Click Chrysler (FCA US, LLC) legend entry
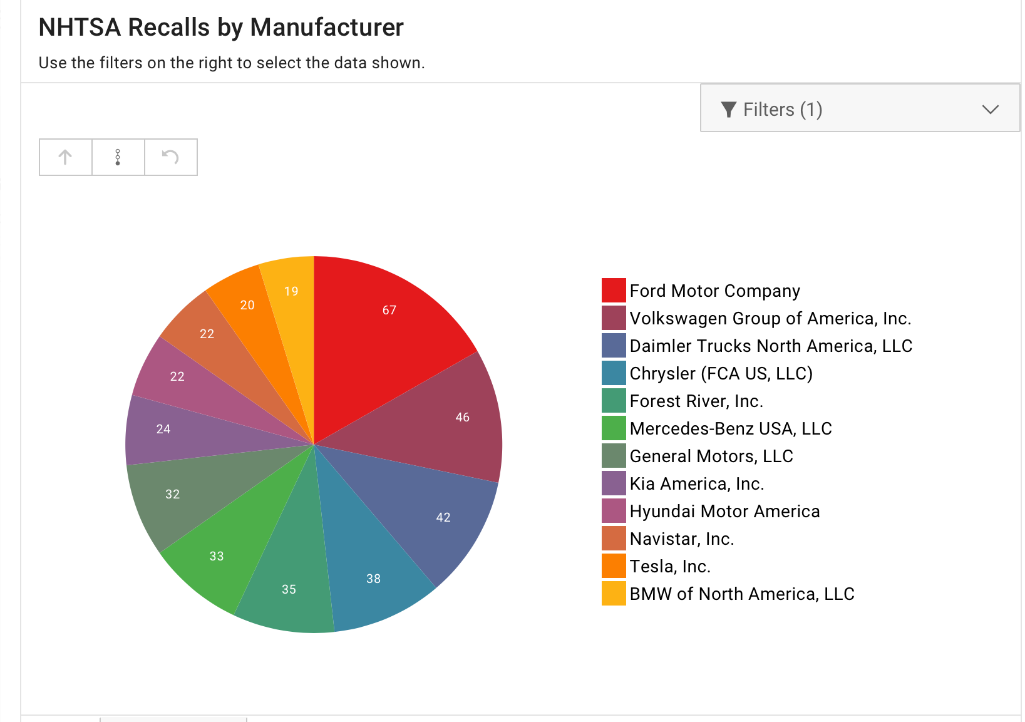 point(720,374)
